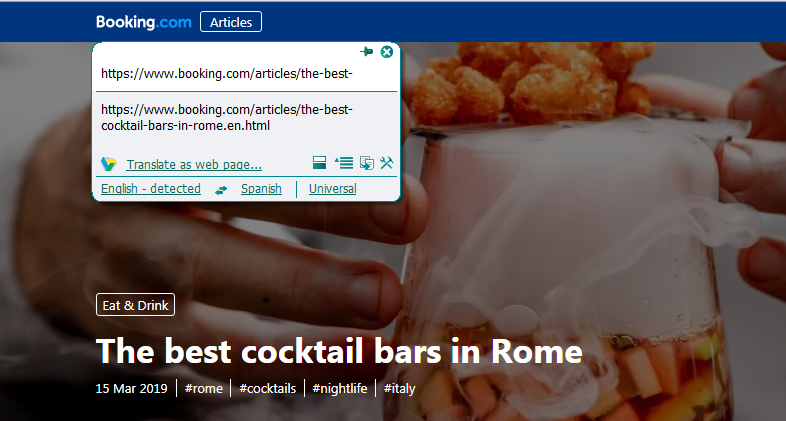Pin the translation popup window

point(366,52)
